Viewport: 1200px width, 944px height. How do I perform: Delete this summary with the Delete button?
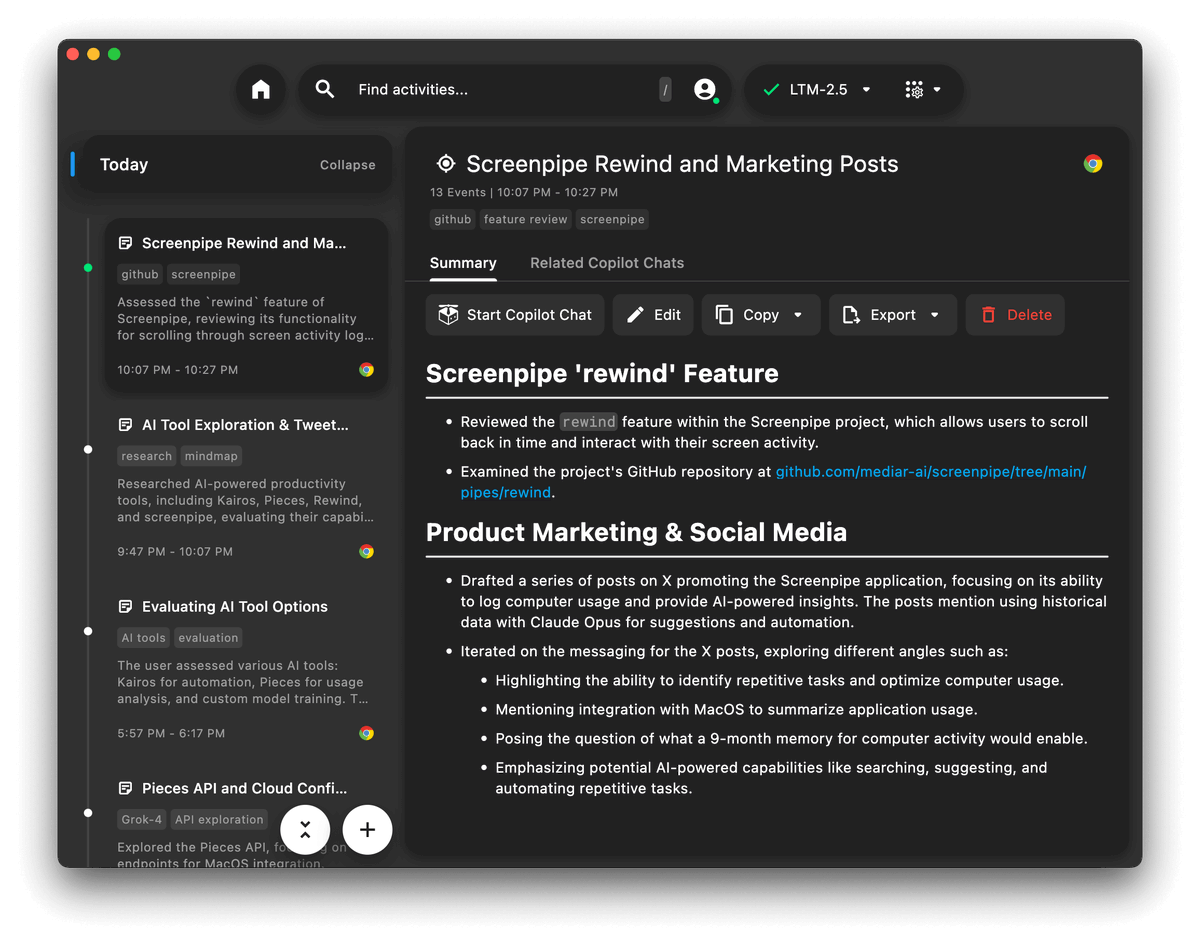pyautogui.click(x=1015, y=315)
